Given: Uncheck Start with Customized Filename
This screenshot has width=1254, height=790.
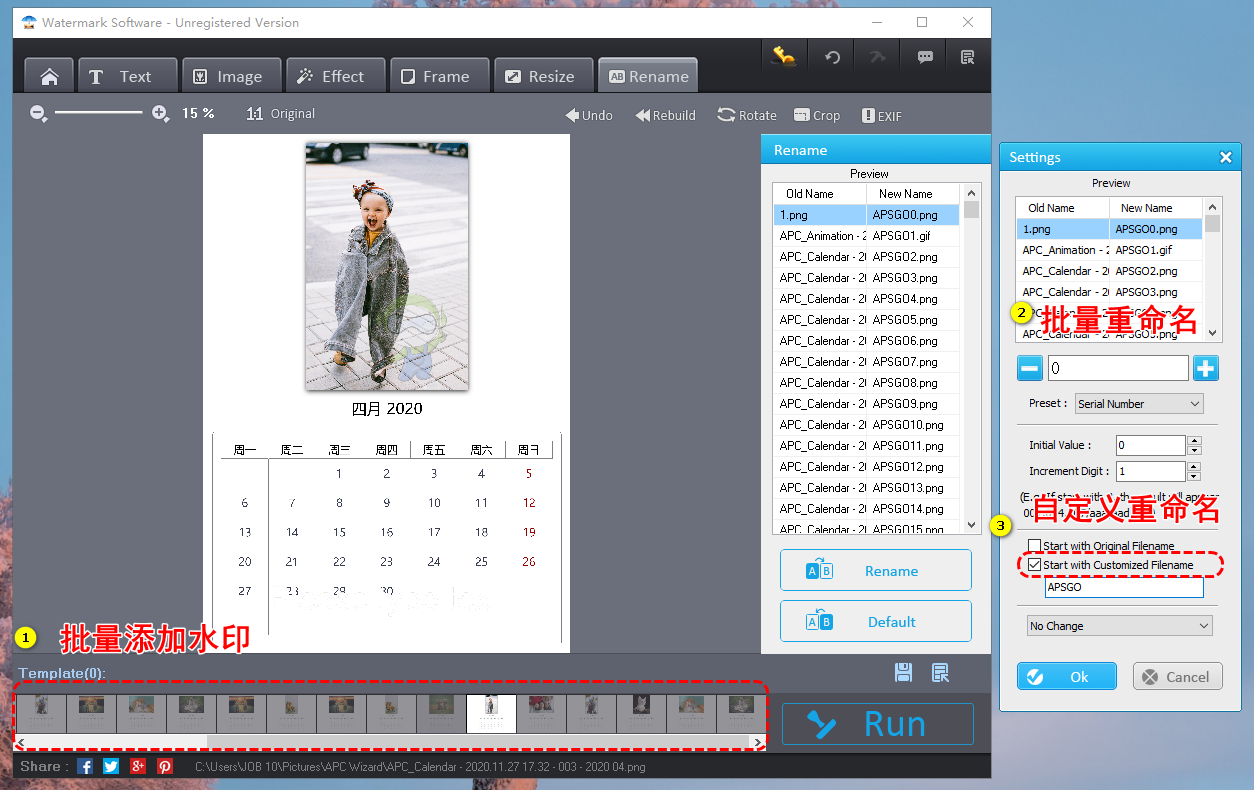Looking at the screenshot, I should tap(1035, 565).
